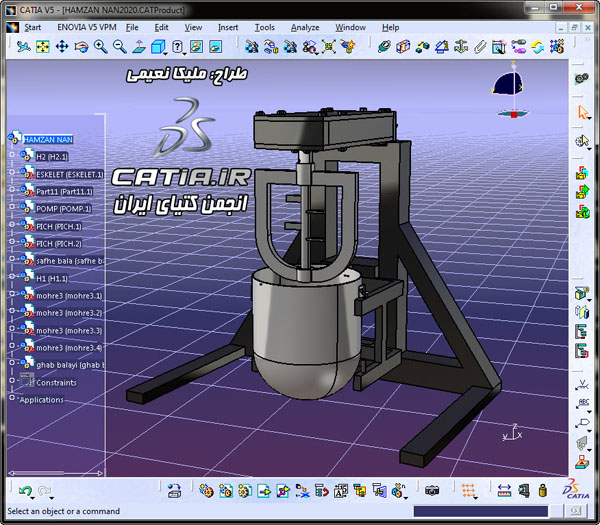Click the Coincidence Constraint icon
This screenshot has width=600, height=525.
pyautogui.click(x=384, y=47)
